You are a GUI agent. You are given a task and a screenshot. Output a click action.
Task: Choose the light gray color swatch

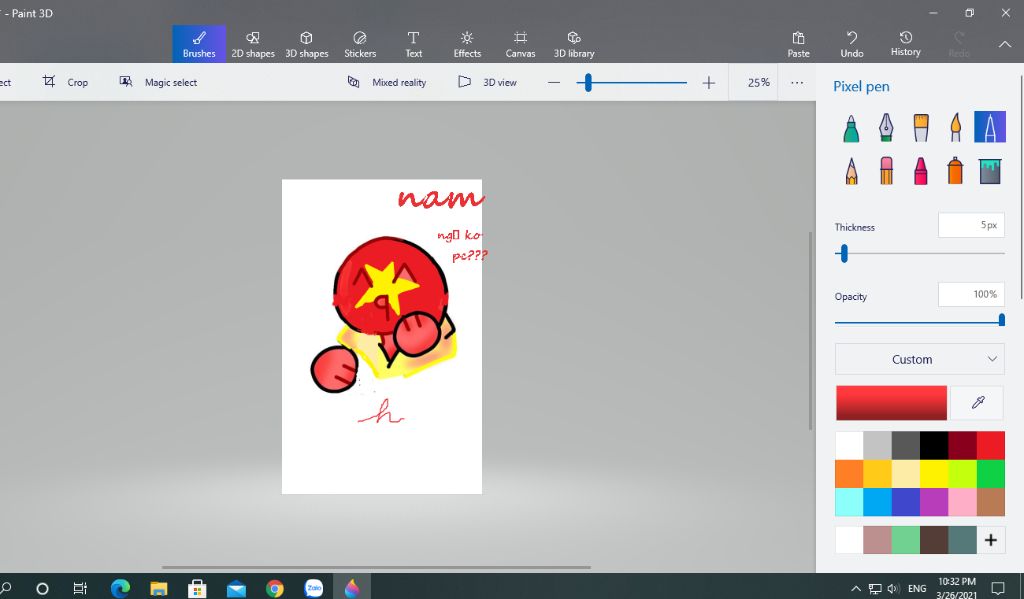click(877, 446)
